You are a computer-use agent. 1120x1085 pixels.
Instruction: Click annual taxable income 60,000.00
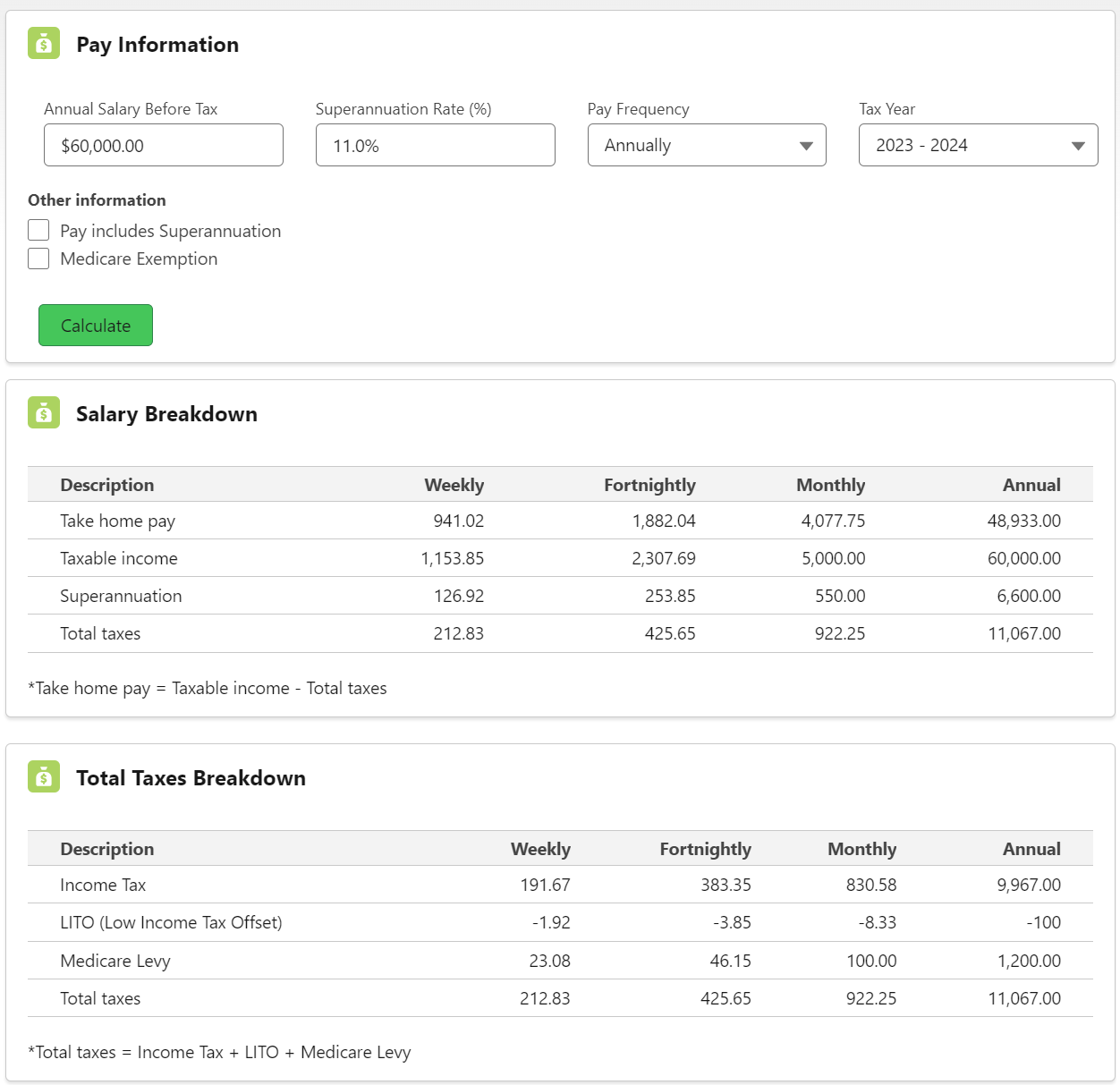click(x=1024, y=558)
